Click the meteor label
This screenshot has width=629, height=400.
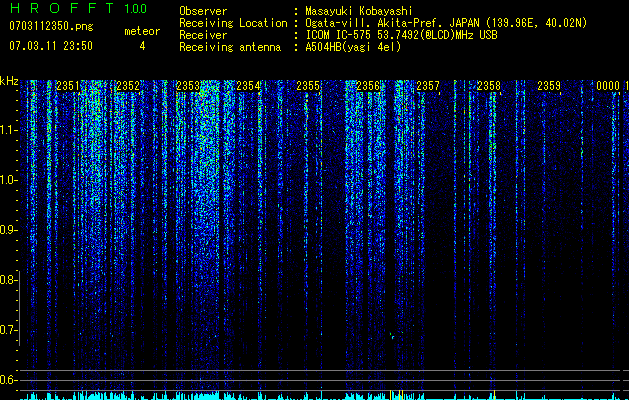click(142, 31)
